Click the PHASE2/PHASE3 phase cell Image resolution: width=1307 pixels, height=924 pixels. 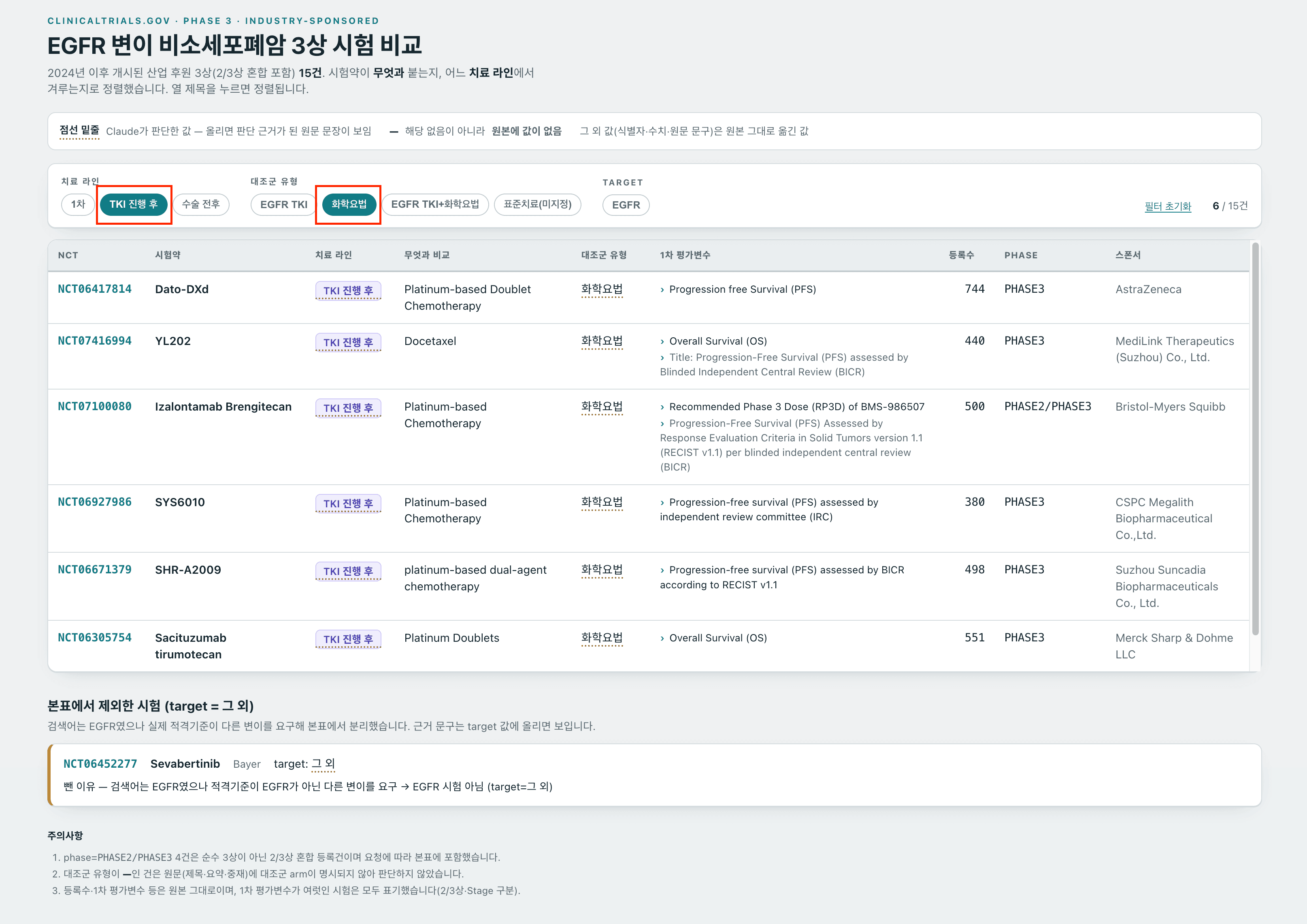click(1047, 407)
